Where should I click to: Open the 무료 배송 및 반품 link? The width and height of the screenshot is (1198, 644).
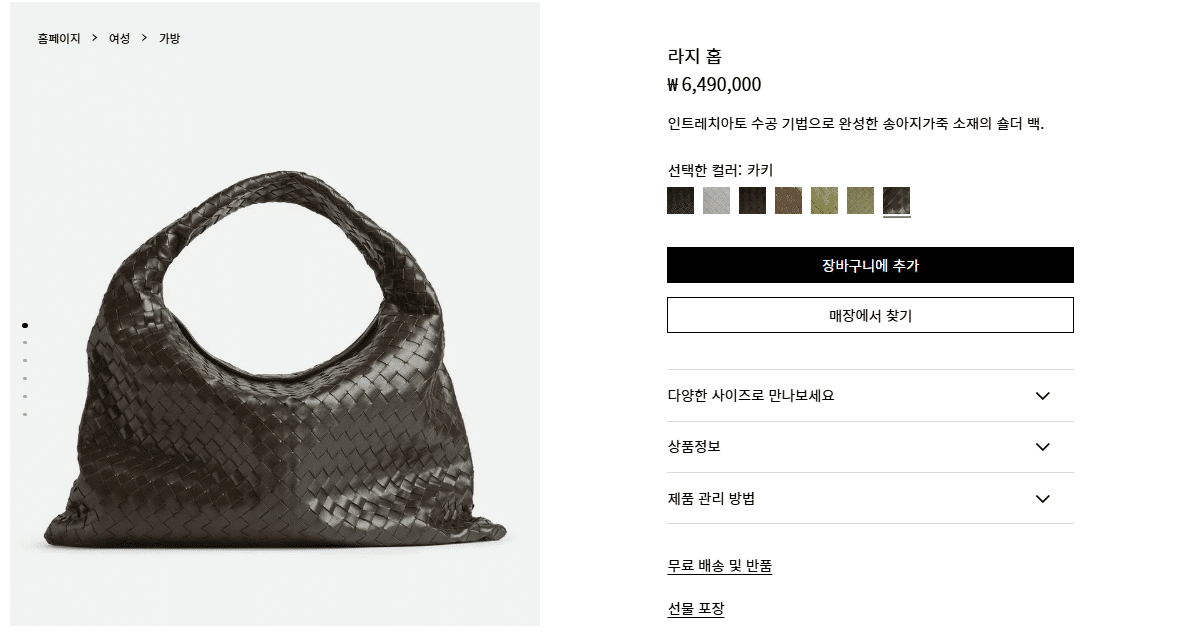tap(720, 566)
